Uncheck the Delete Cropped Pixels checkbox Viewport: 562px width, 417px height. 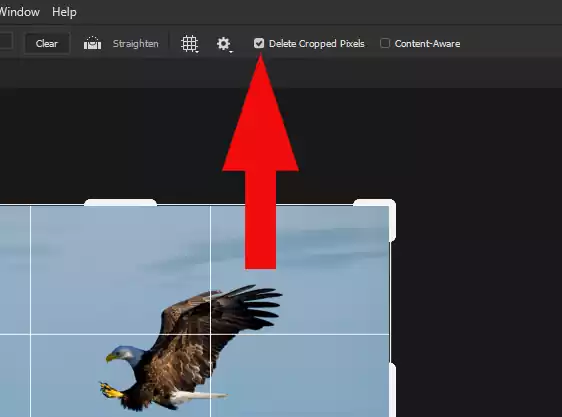[259, 43]
